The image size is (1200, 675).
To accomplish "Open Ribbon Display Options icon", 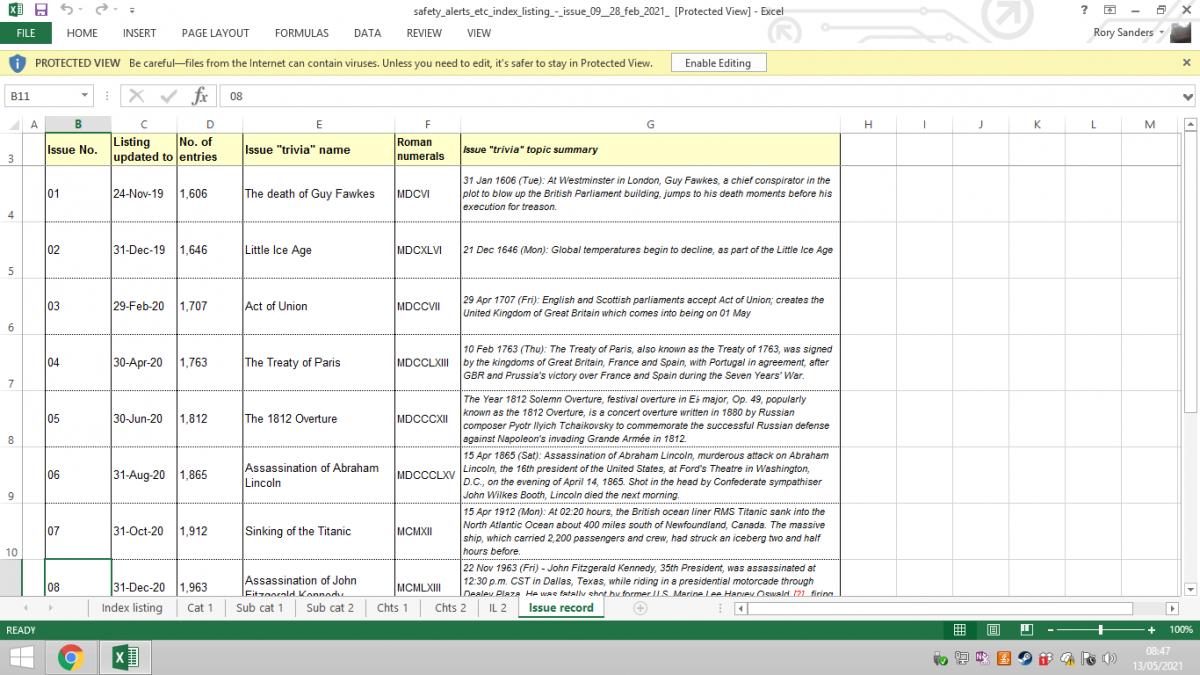I will click(x=1110, y=10).
